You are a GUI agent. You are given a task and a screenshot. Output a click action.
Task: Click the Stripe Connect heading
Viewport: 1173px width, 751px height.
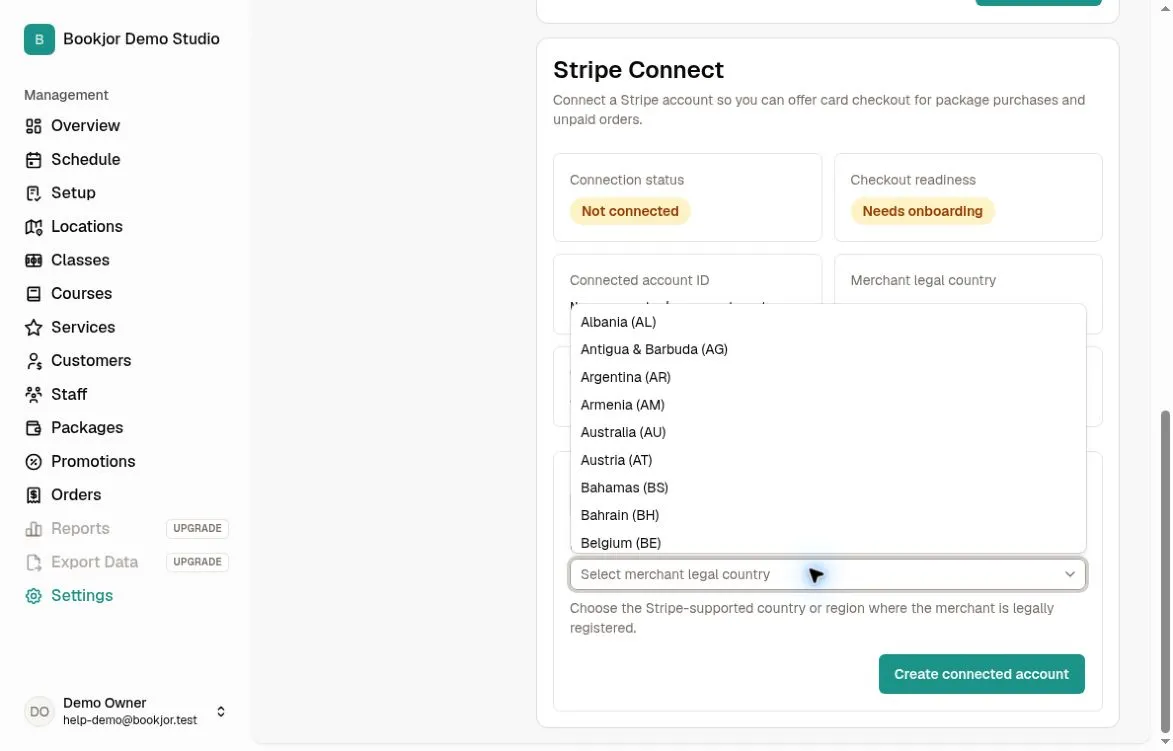638,70
